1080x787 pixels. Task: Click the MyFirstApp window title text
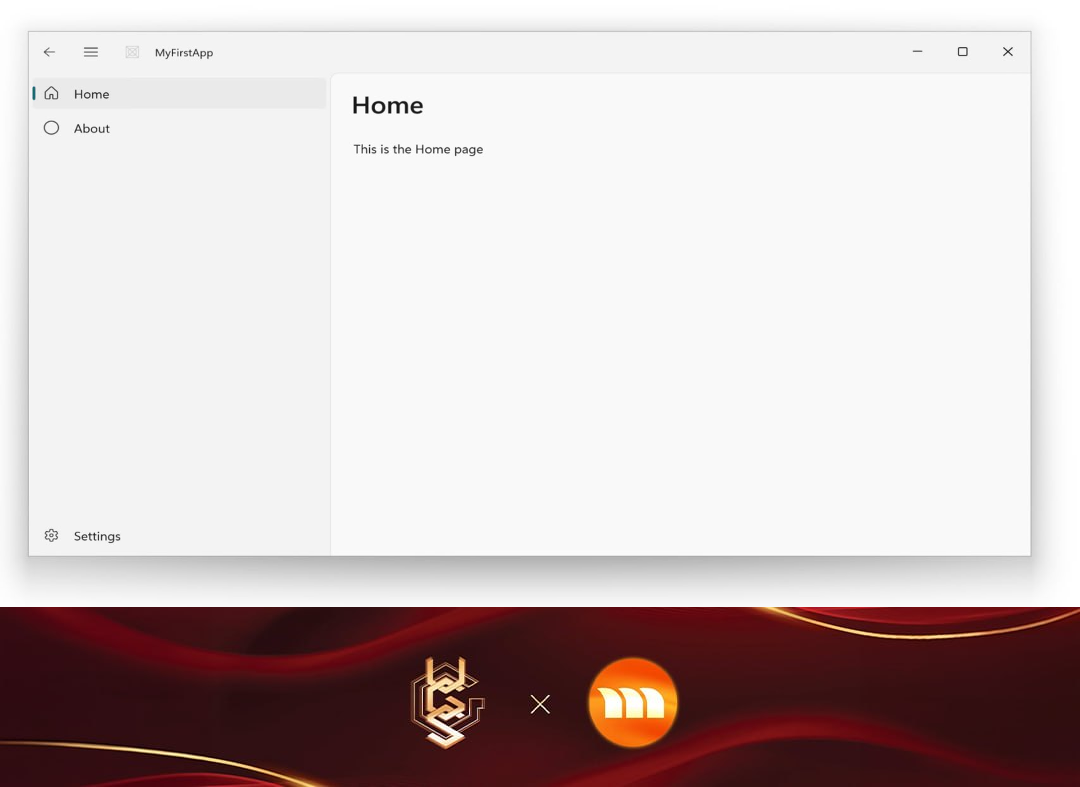(x=184, y=53)
